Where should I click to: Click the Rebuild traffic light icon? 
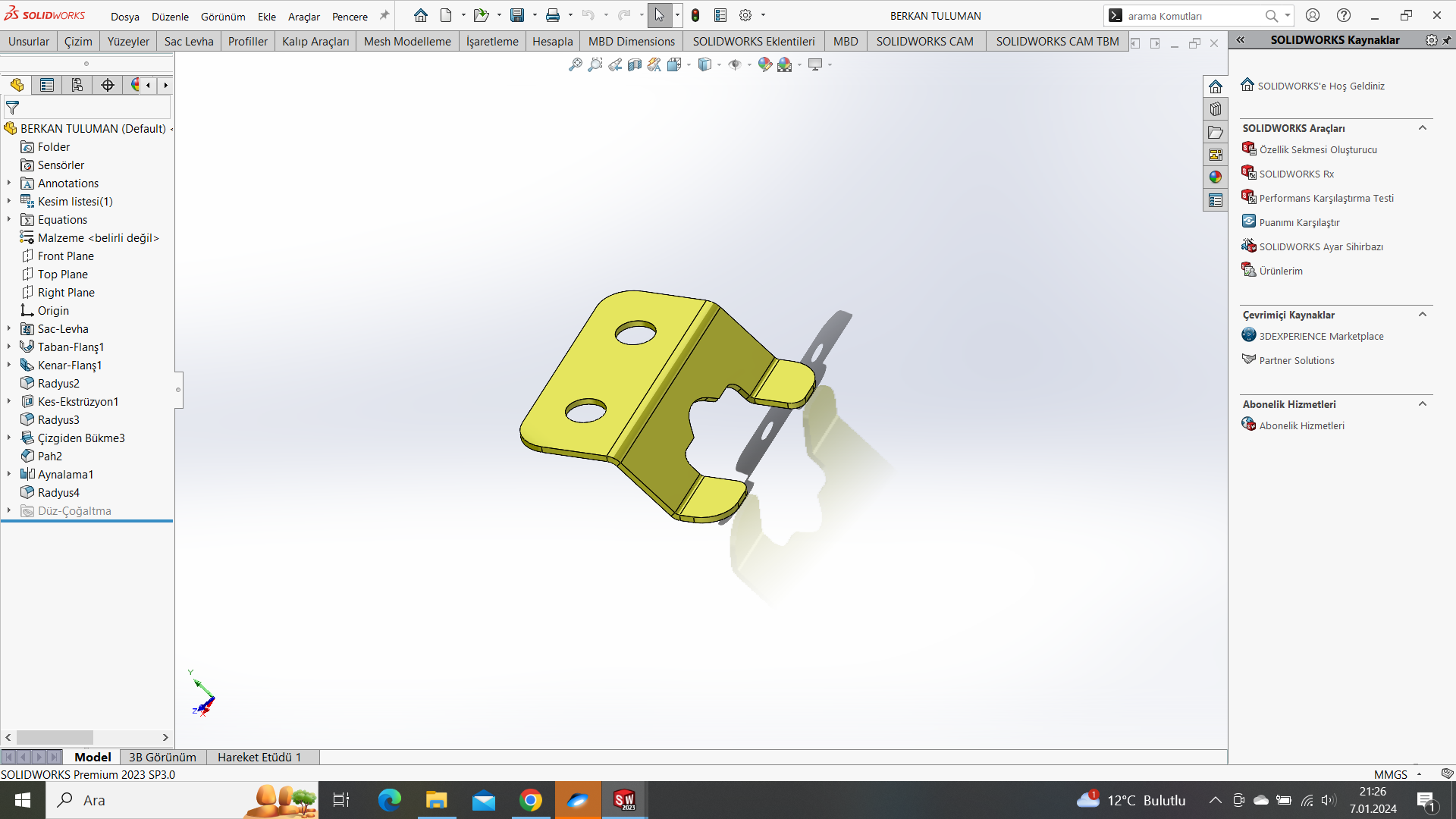pyautogui.click(x=695, y=15)
